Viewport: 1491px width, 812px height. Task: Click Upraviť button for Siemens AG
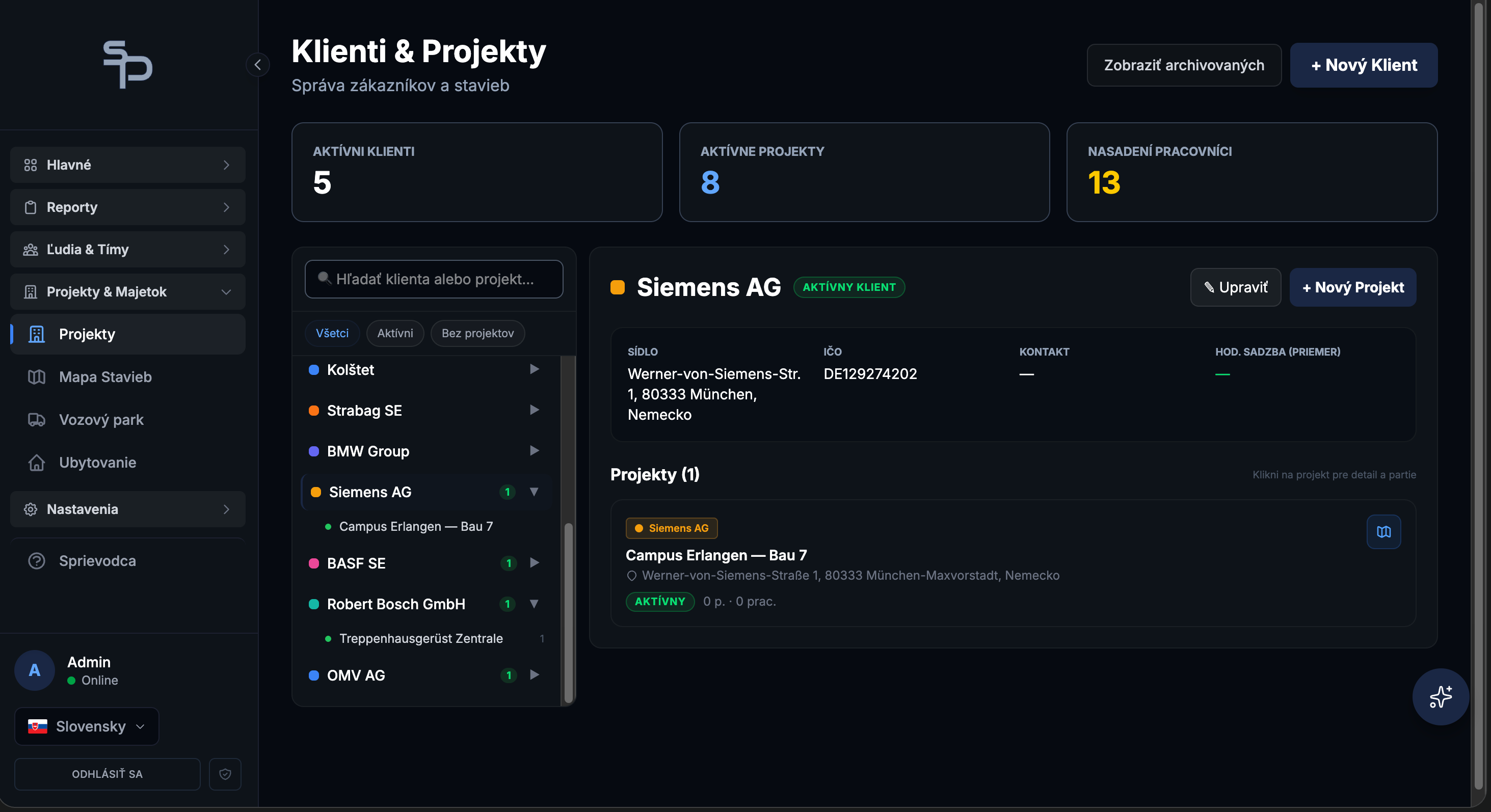1236,287
